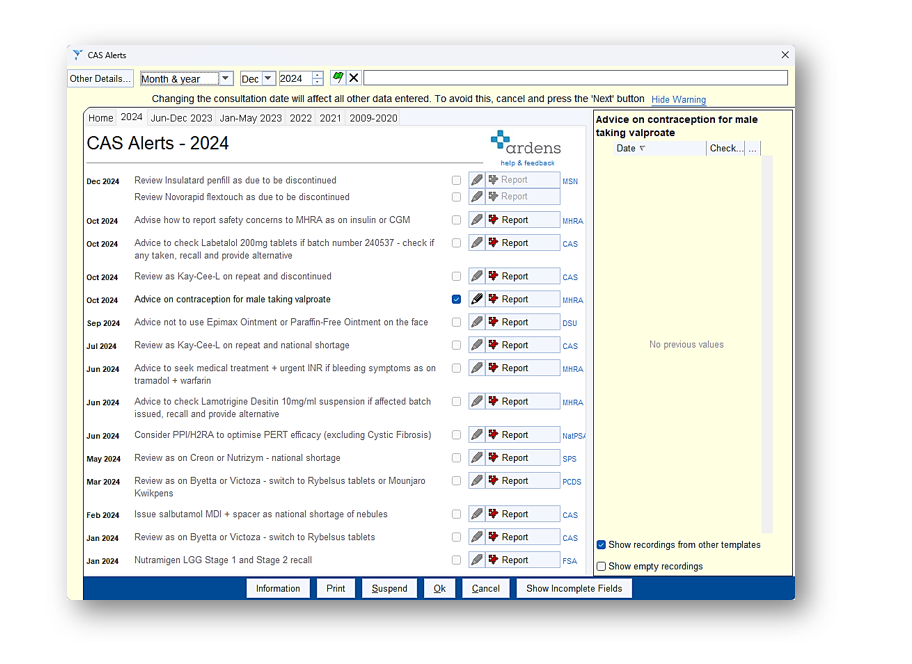The width and height of the screenshot is (912, 664).
Task: Open the Dec month dropdown
Action: [x=268, y=78]
